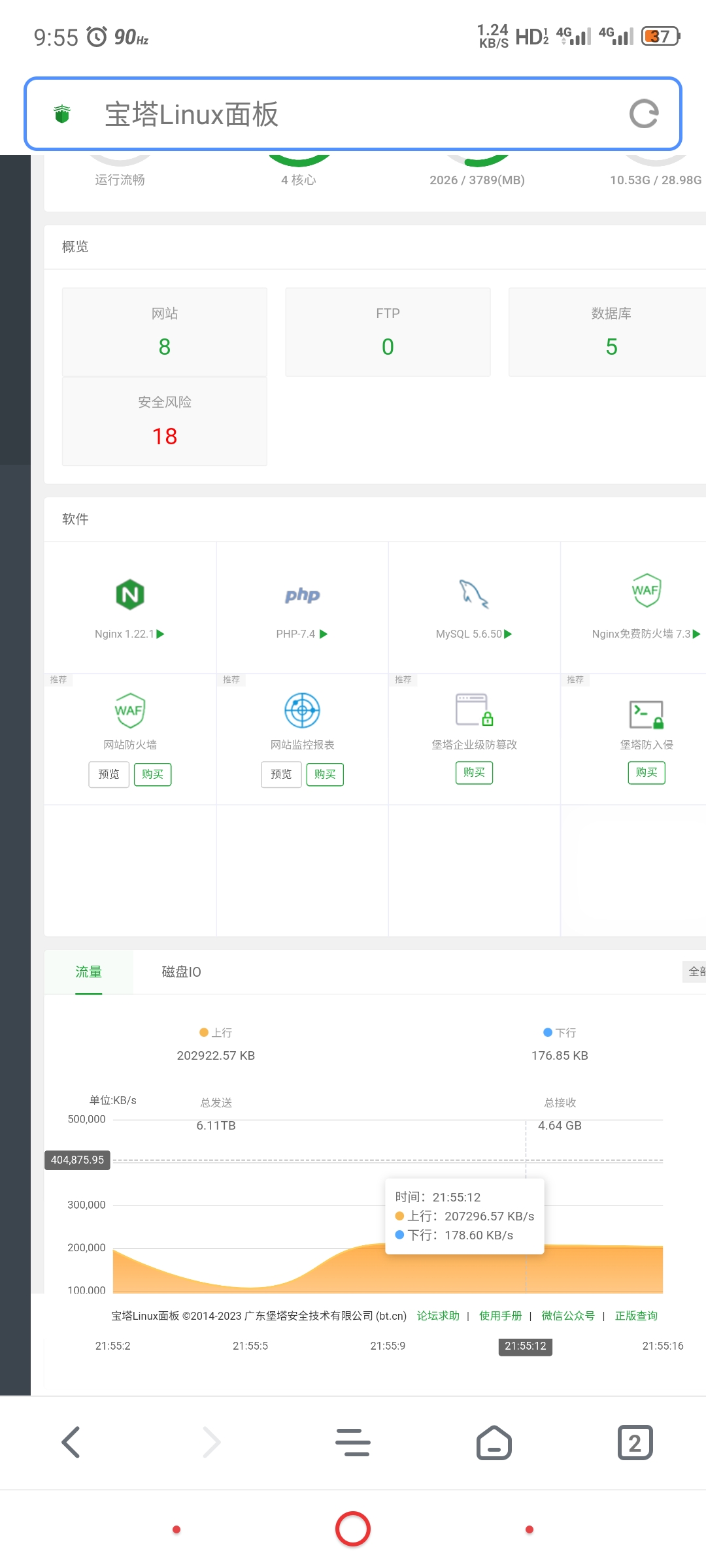This screenshot has width=706, height=1568.
Task: Open the Nginx free firewall WAF icon
Action: pos(646,590)
